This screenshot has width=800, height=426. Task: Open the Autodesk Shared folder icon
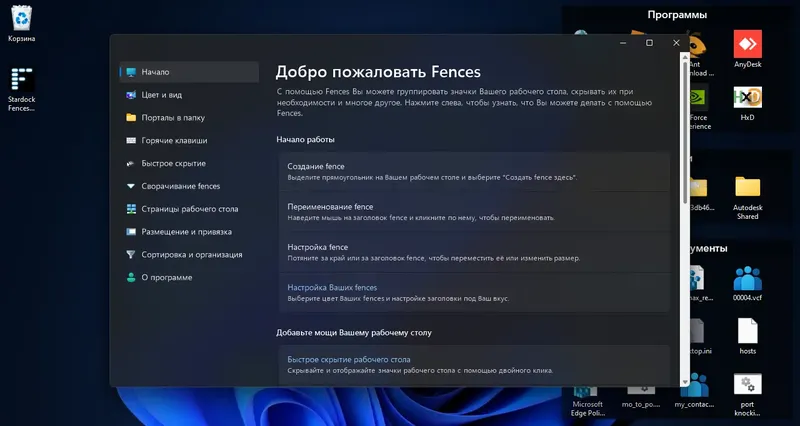747,197
